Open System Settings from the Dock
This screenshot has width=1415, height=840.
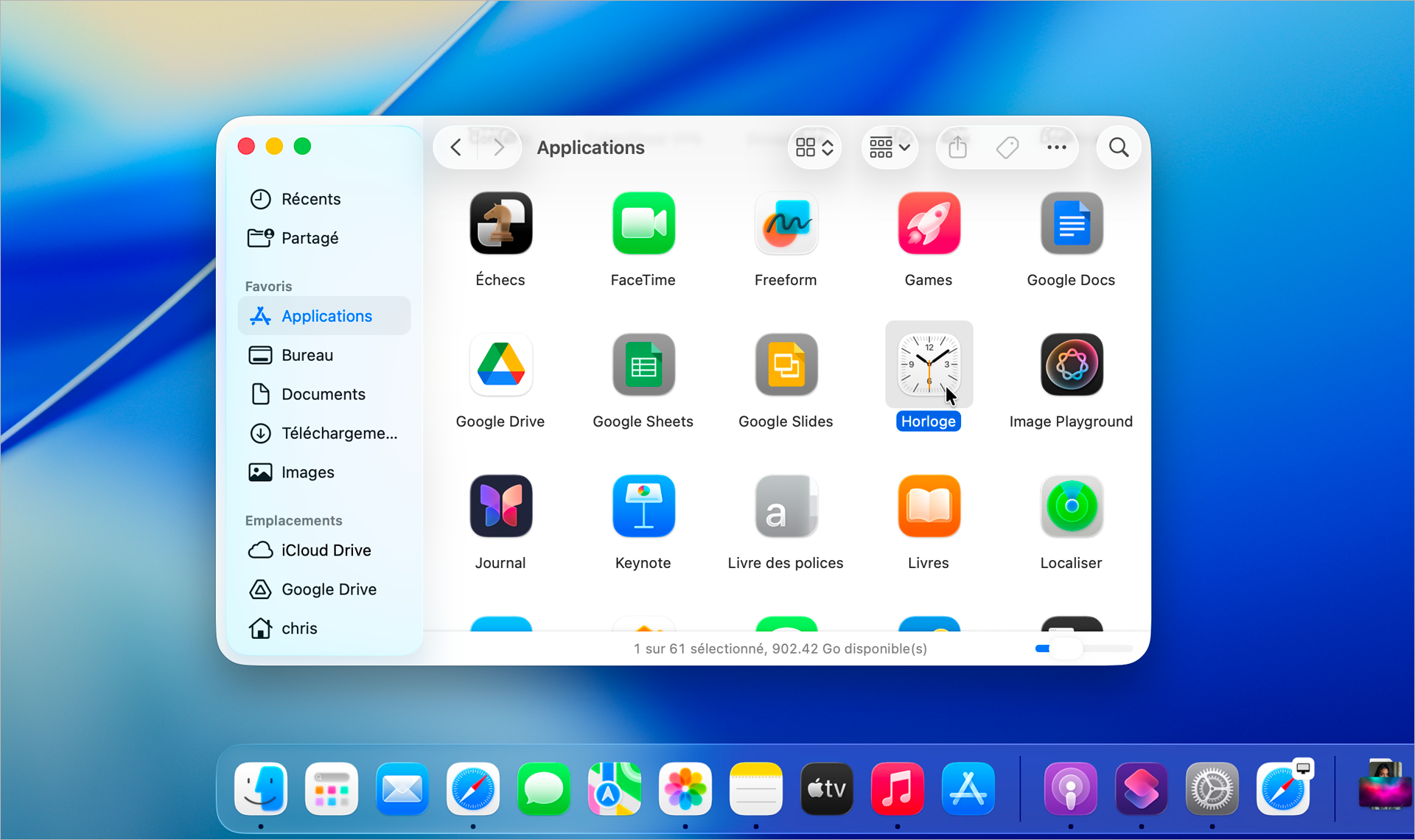tap(1212, 789)
